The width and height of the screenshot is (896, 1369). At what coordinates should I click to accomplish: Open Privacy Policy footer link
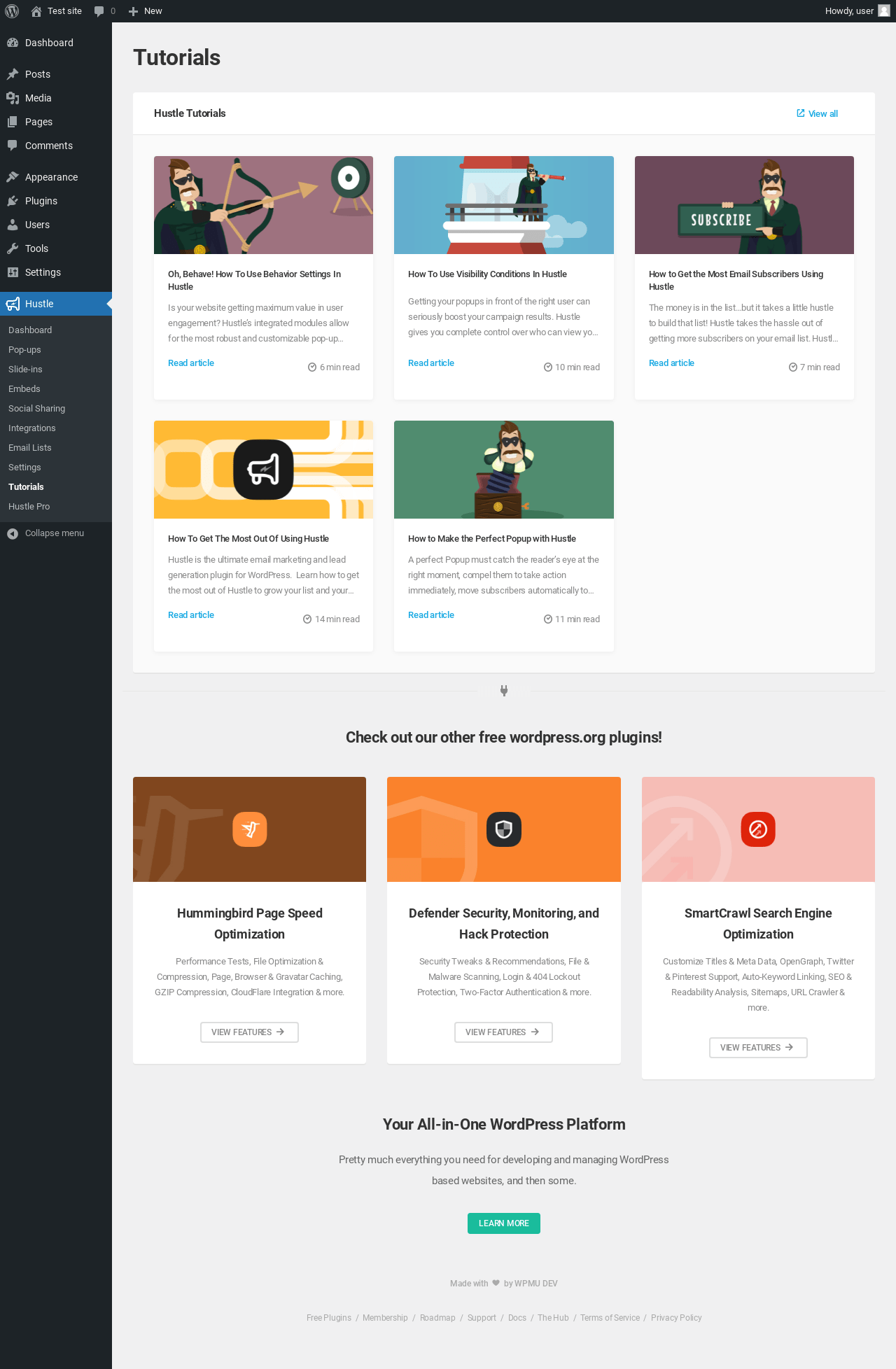click(676, 1318)
